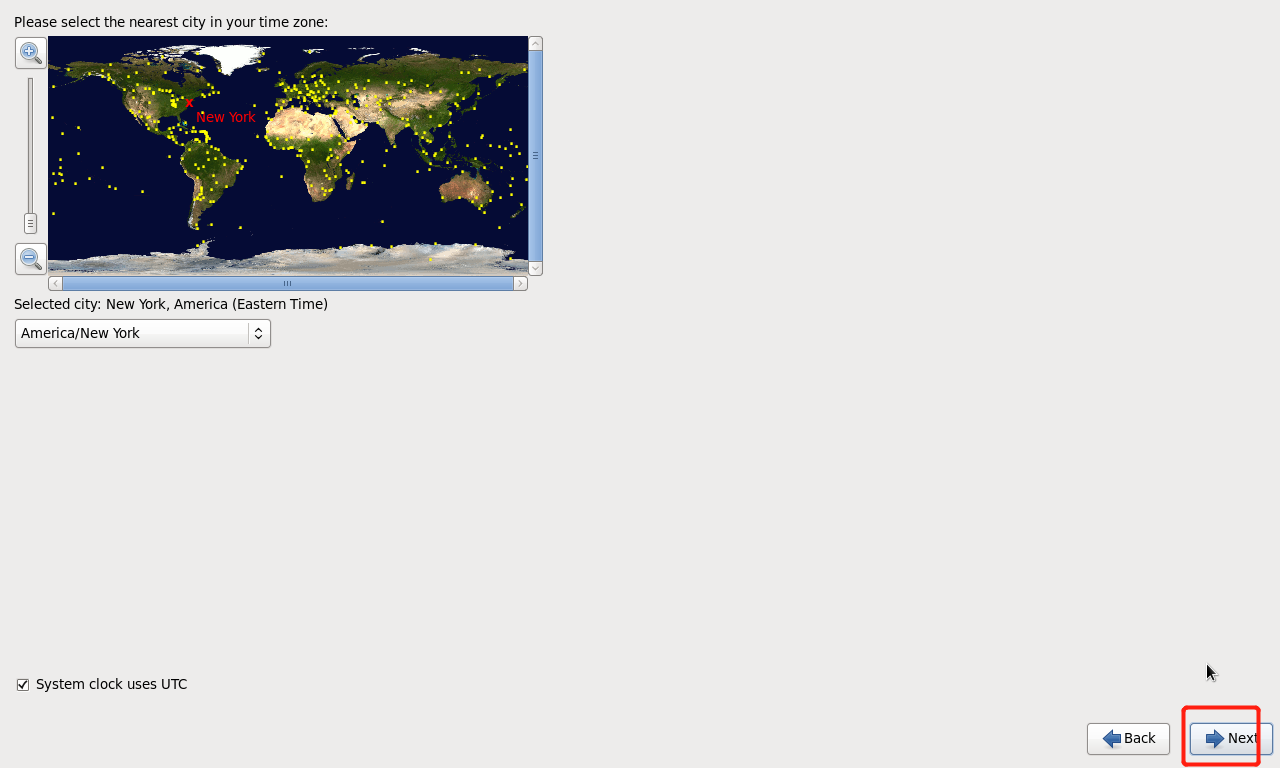Open the America/New York timezone dropdown
Screen dimensions: 1280x768
143,333
